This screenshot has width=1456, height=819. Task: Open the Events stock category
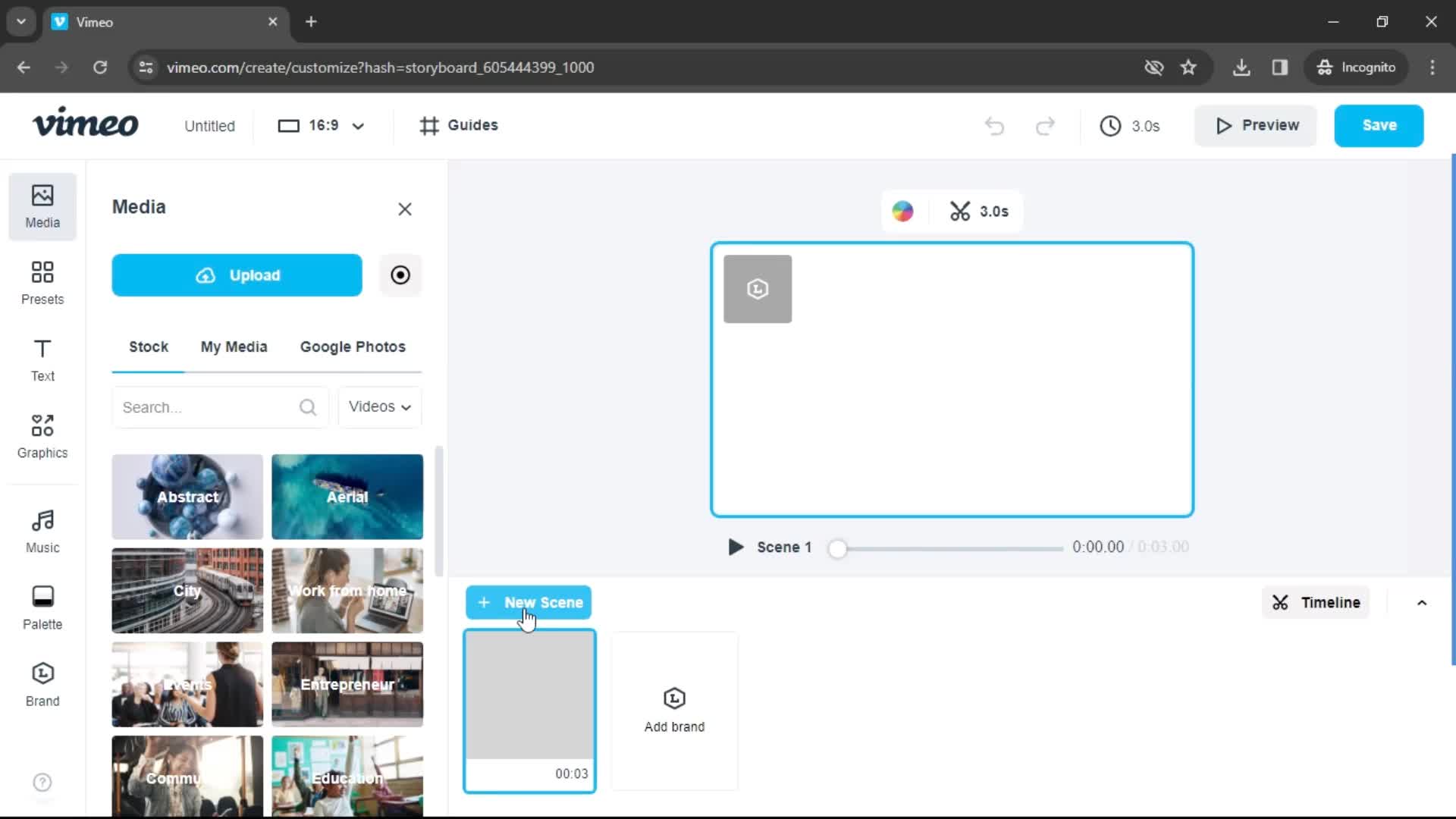tap(187, 685)
